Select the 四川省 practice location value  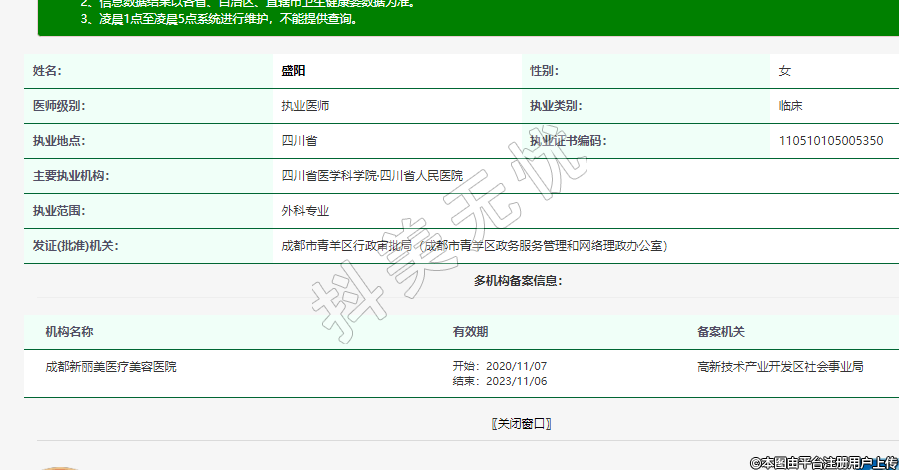tap(299, 141)
